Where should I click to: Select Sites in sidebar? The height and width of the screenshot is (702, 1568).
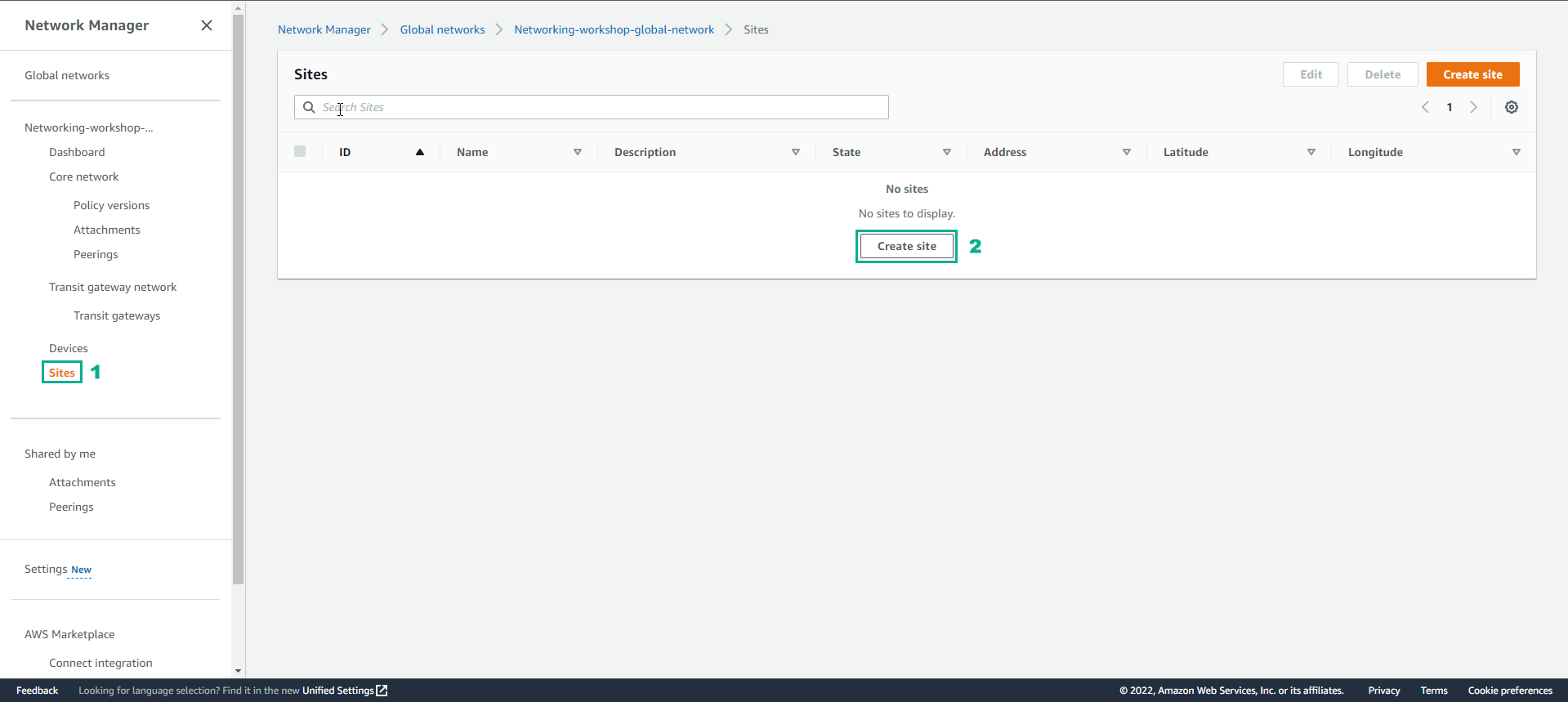tap(62, 373)
